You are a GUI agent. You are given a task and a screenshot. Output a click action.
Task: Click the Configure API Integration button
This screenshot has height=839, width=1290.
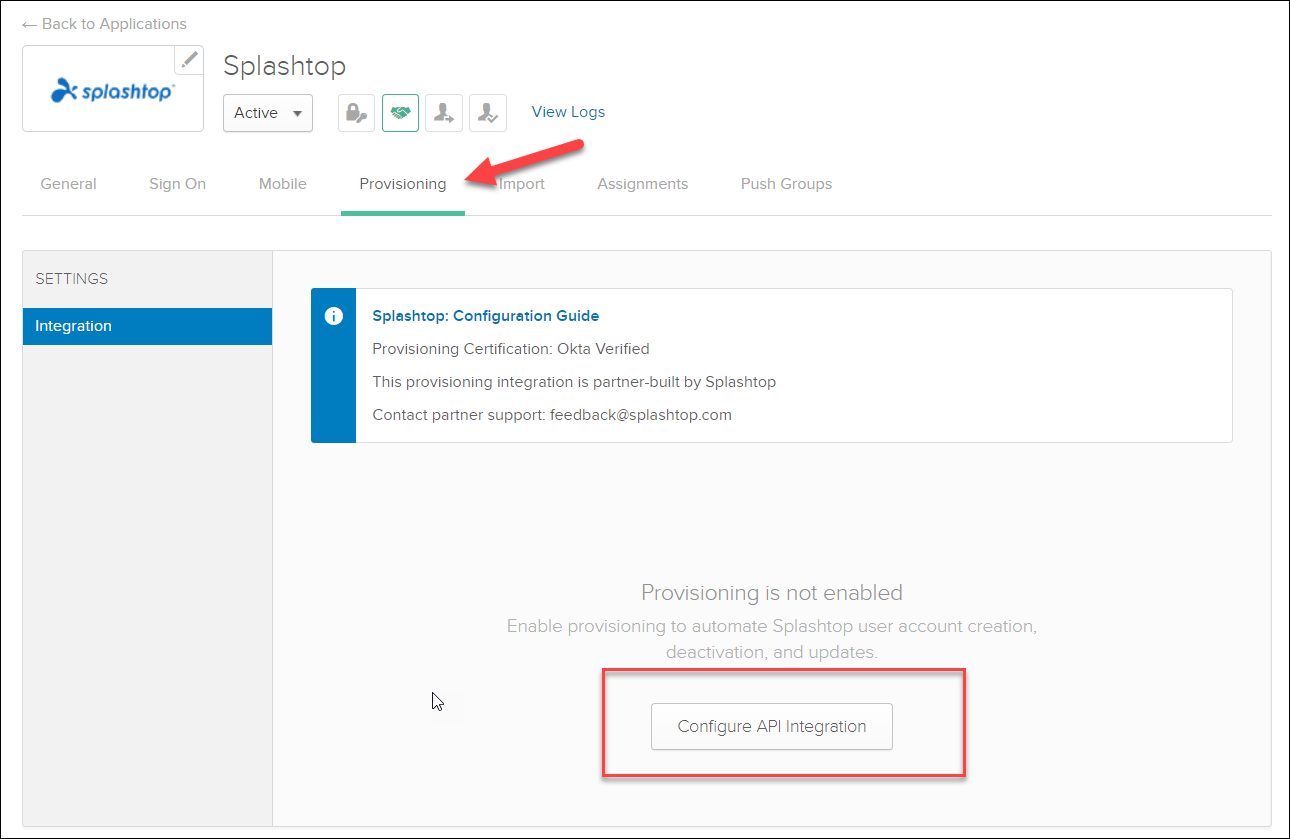click(x=771, y=726)
